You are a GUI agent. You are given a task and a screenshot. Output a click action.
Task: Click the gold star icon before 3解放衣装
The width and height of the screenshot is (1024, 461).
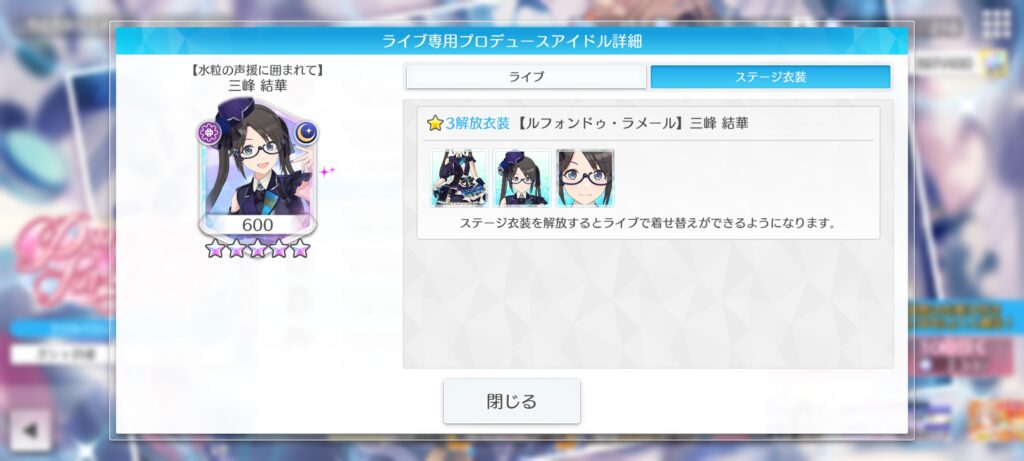point(435,123)
